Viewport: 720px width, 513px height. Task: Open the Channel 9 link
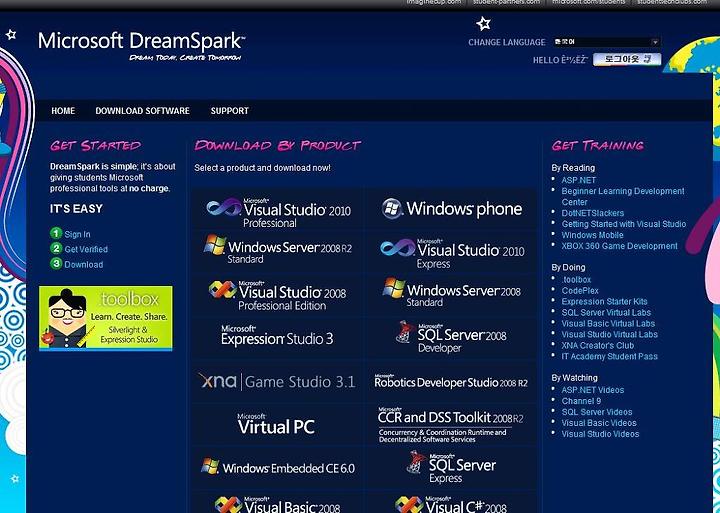pos(581,401)
